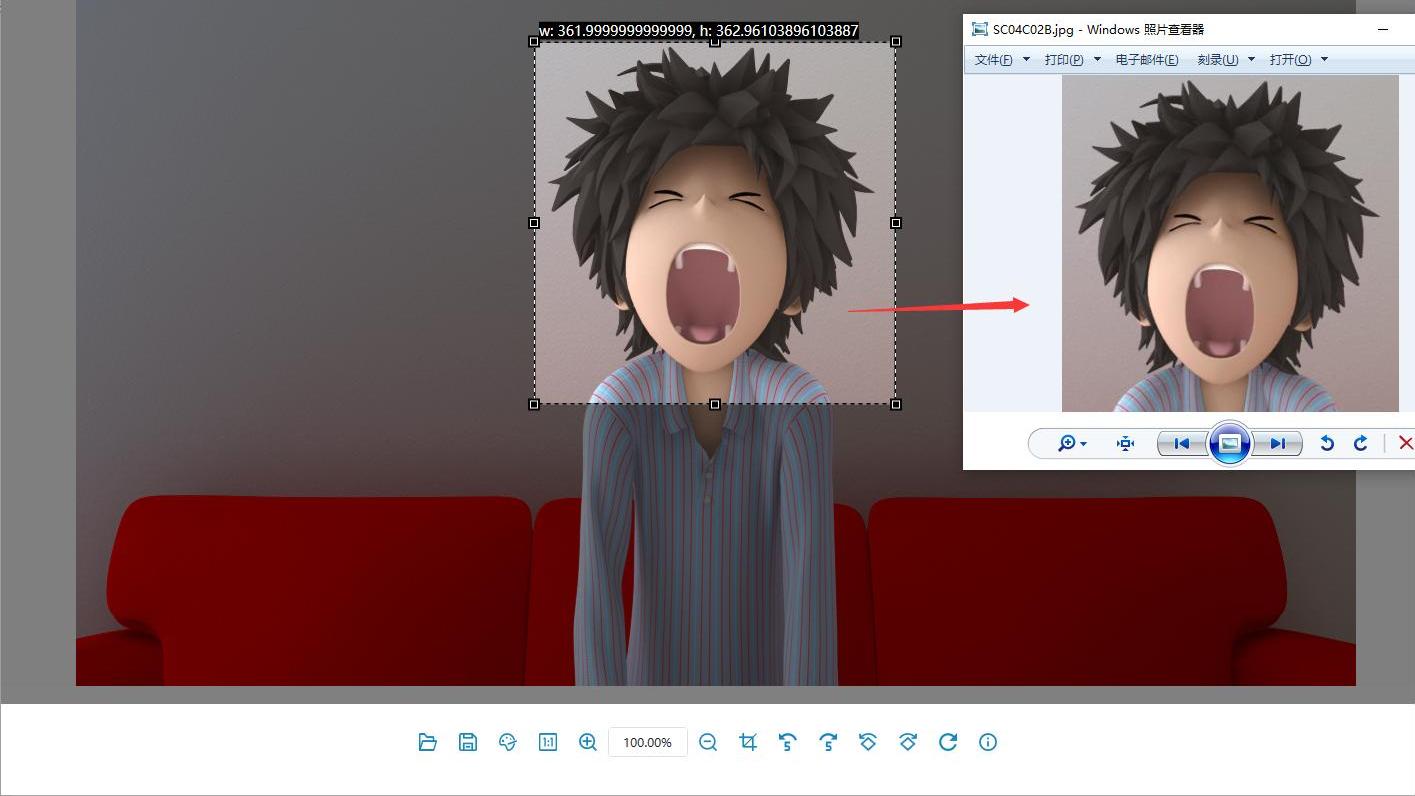Click the top-right crop selection handle
The height and width of the screenshot is (796, 1415).
(x=896, y=42)
